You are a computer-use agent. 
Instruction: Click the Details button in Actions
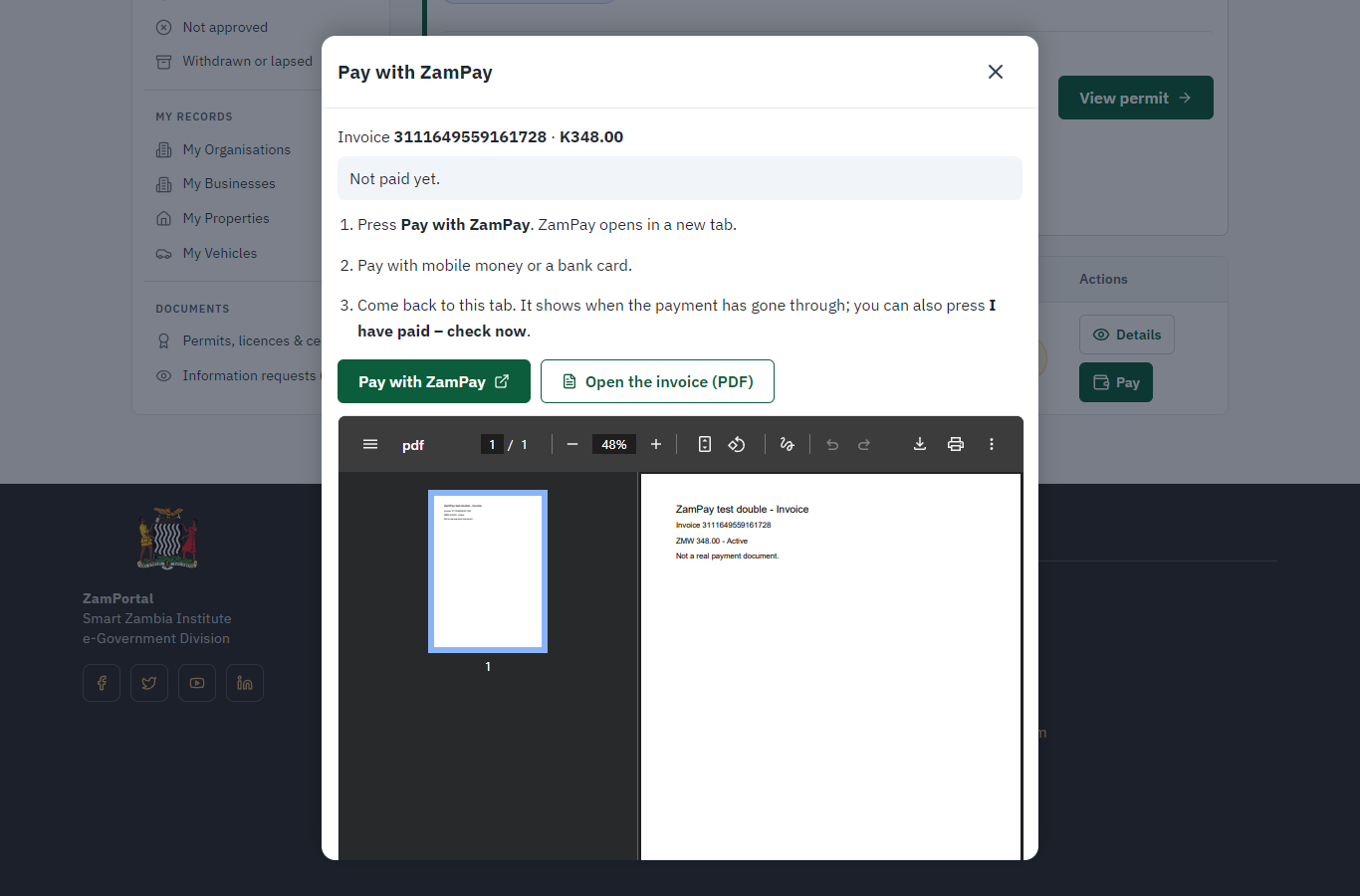pyautogui.click(x=1127, y=335)
